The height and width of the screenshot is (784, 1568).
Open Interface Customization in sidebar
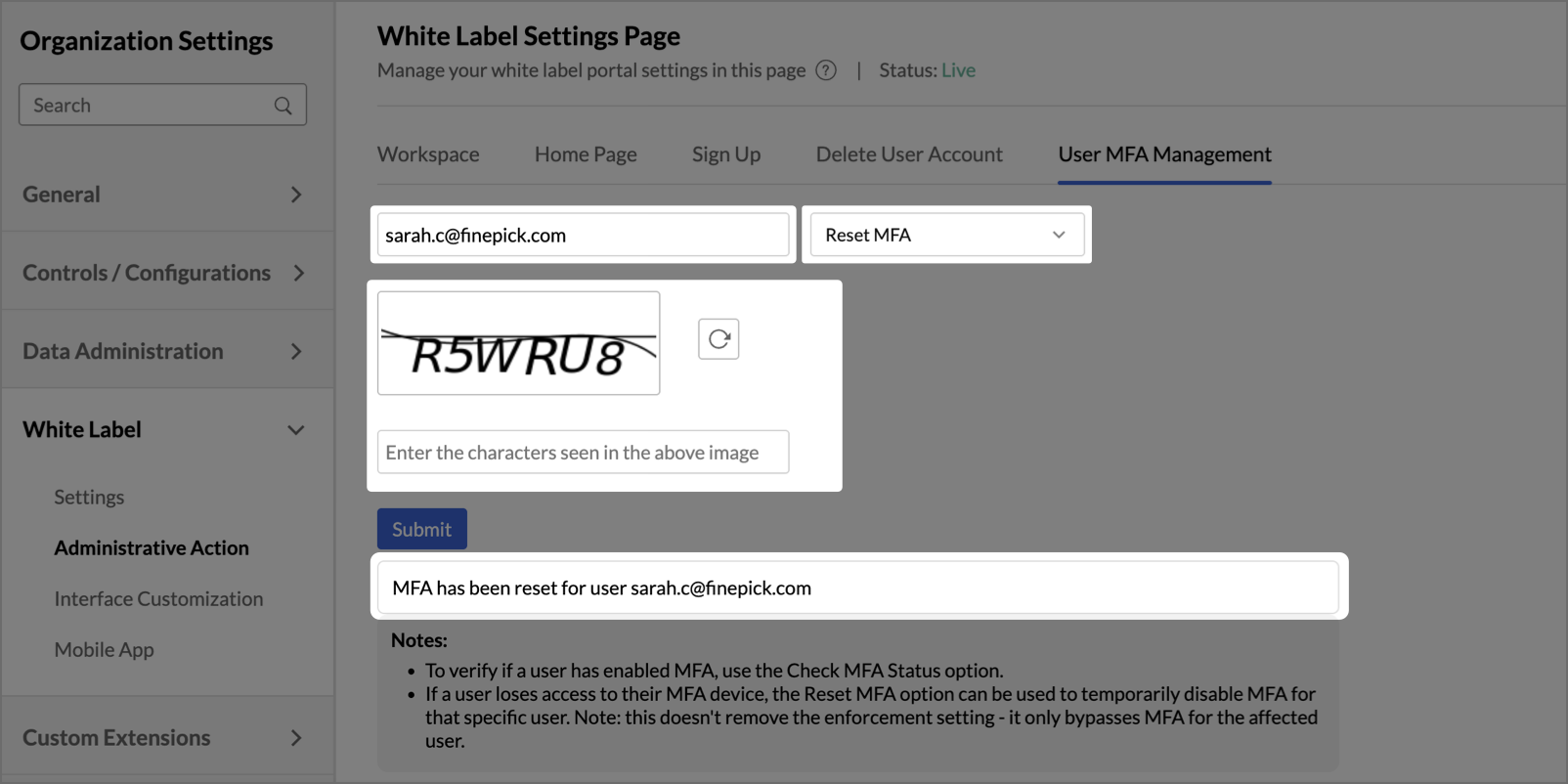coord(158,599)
